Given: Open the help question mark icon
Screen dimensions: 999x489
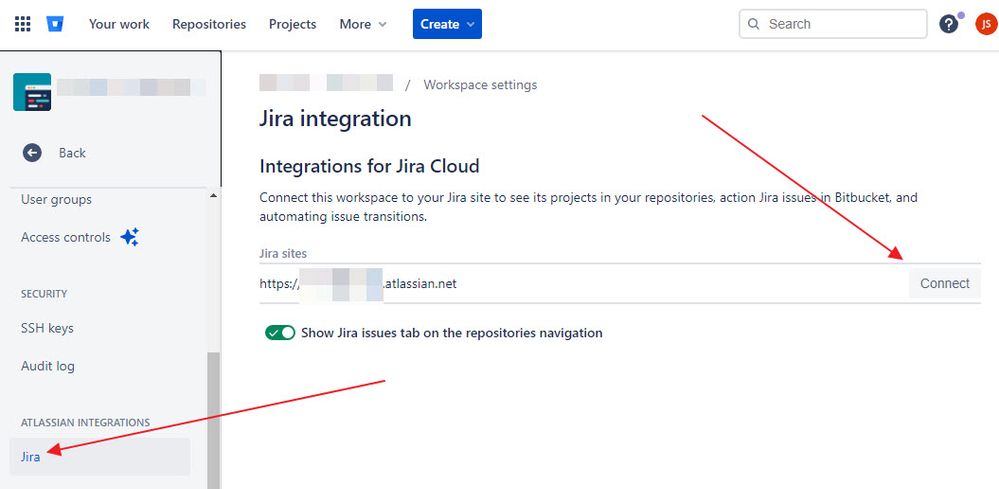Looking at the screenshot, I should click(949, 24).
